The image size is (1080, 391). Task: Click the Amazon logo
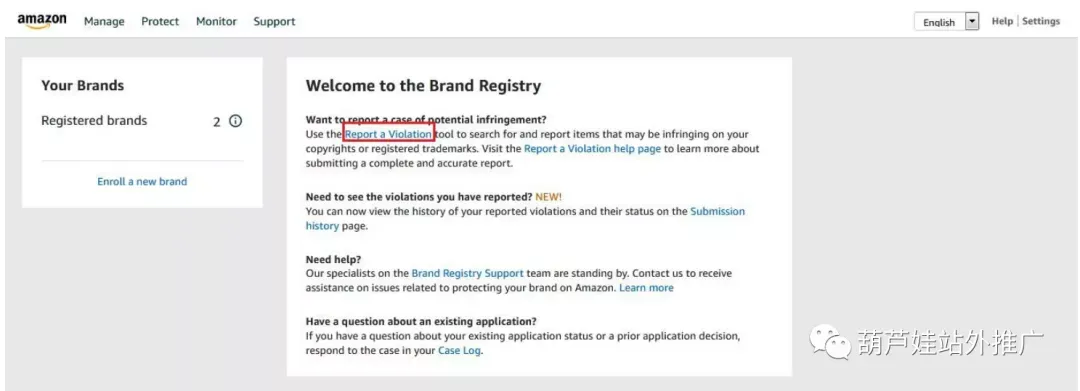click(x=42, y=21)
